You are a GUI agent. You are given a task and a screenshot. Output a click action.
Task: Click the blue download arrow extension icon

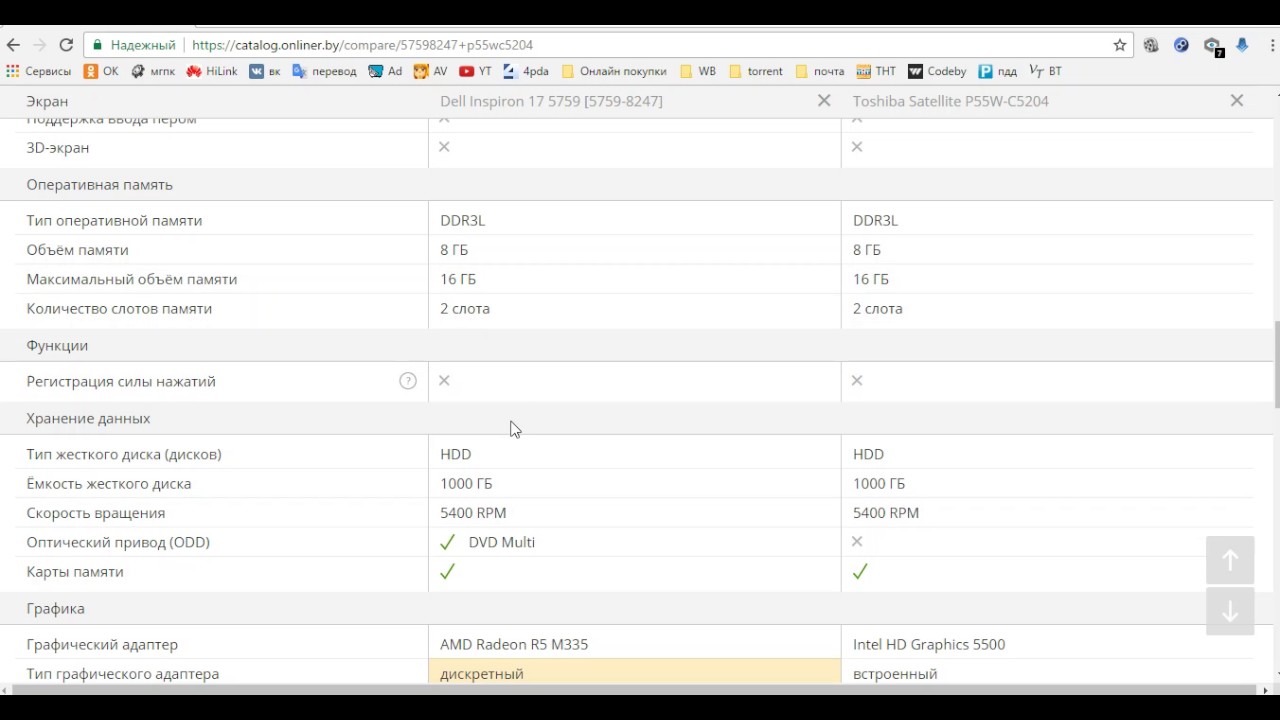tap(1242, 45)
